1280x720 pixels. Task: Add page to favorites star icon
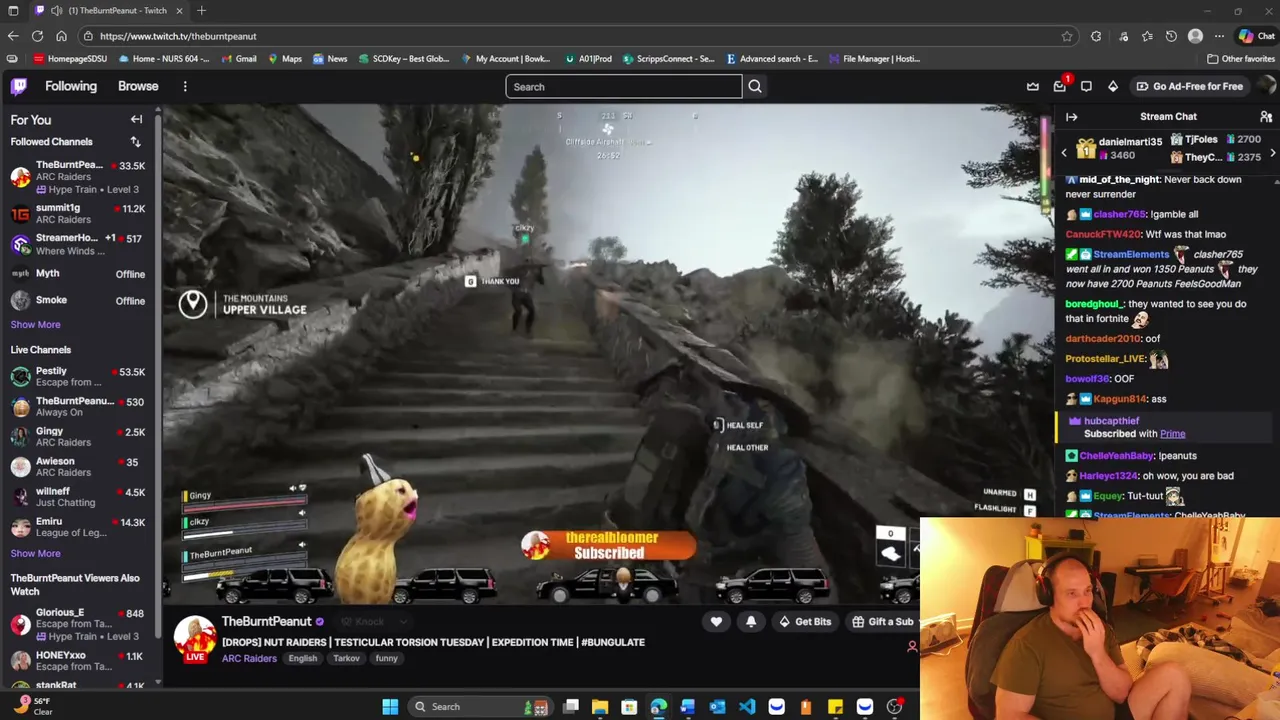click(1067, 36)
